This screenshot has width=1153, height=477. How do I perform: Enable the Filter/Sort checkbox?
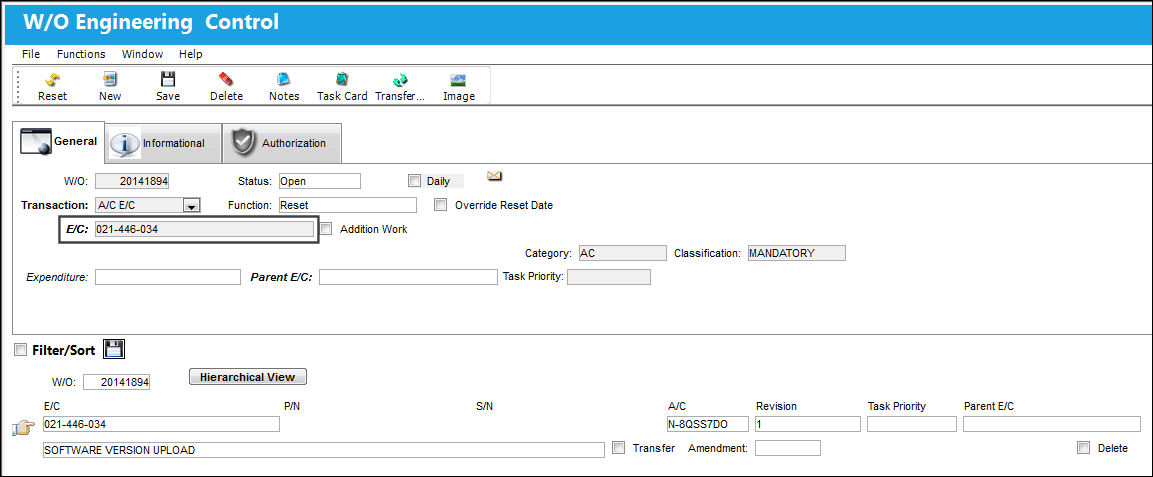tap(21, 351)
